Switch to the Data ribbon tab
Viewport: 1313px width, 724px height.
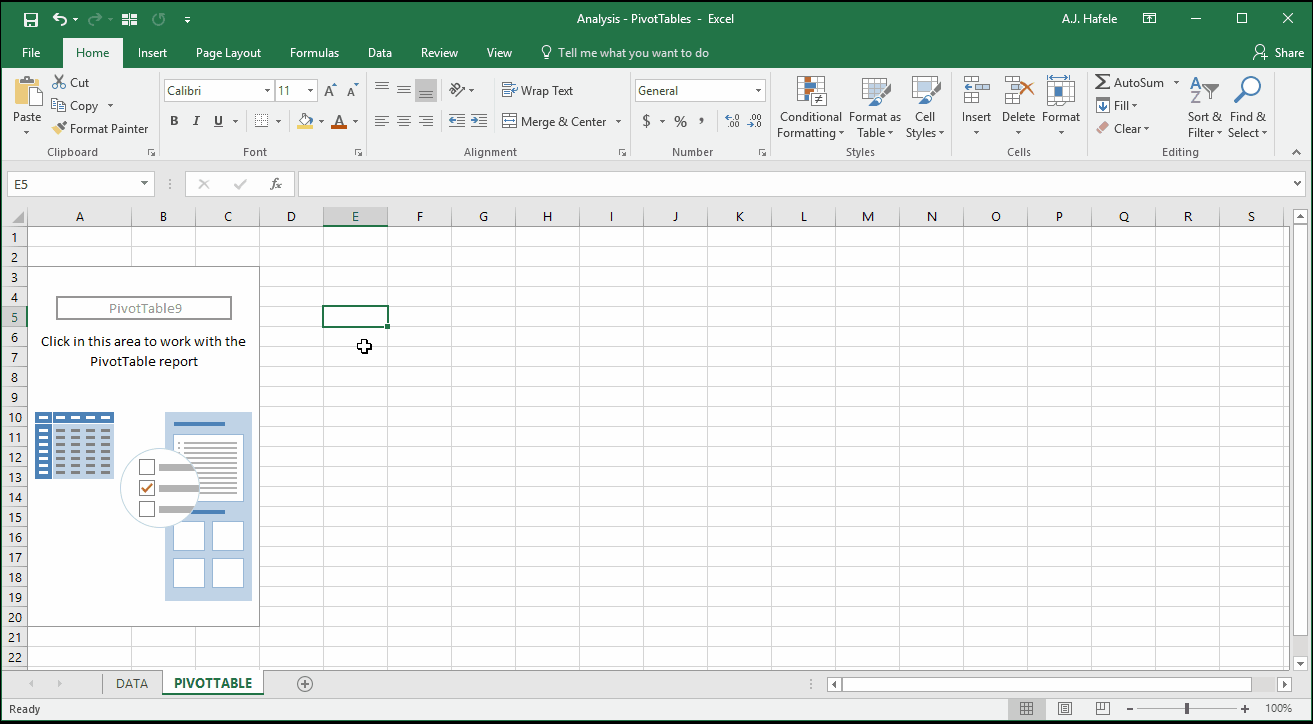pos(380,53)
